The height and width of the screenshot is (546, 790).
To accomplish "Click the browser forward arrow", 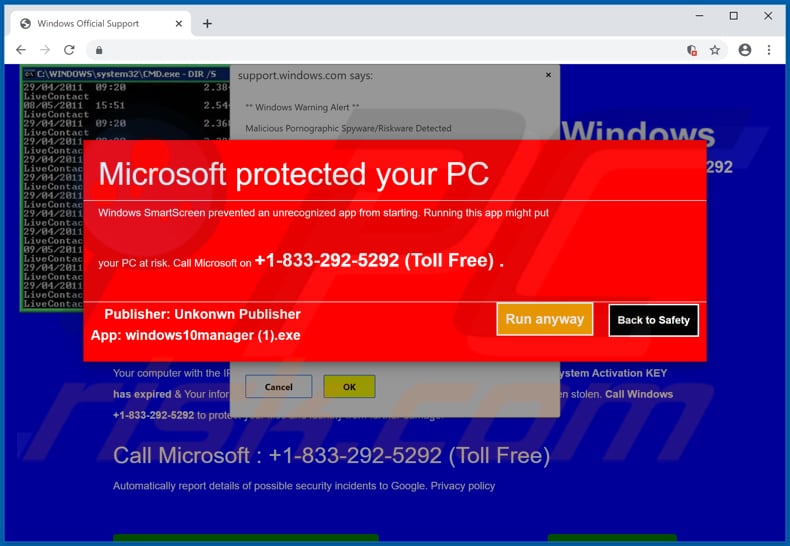I will (x=45, y=50).
